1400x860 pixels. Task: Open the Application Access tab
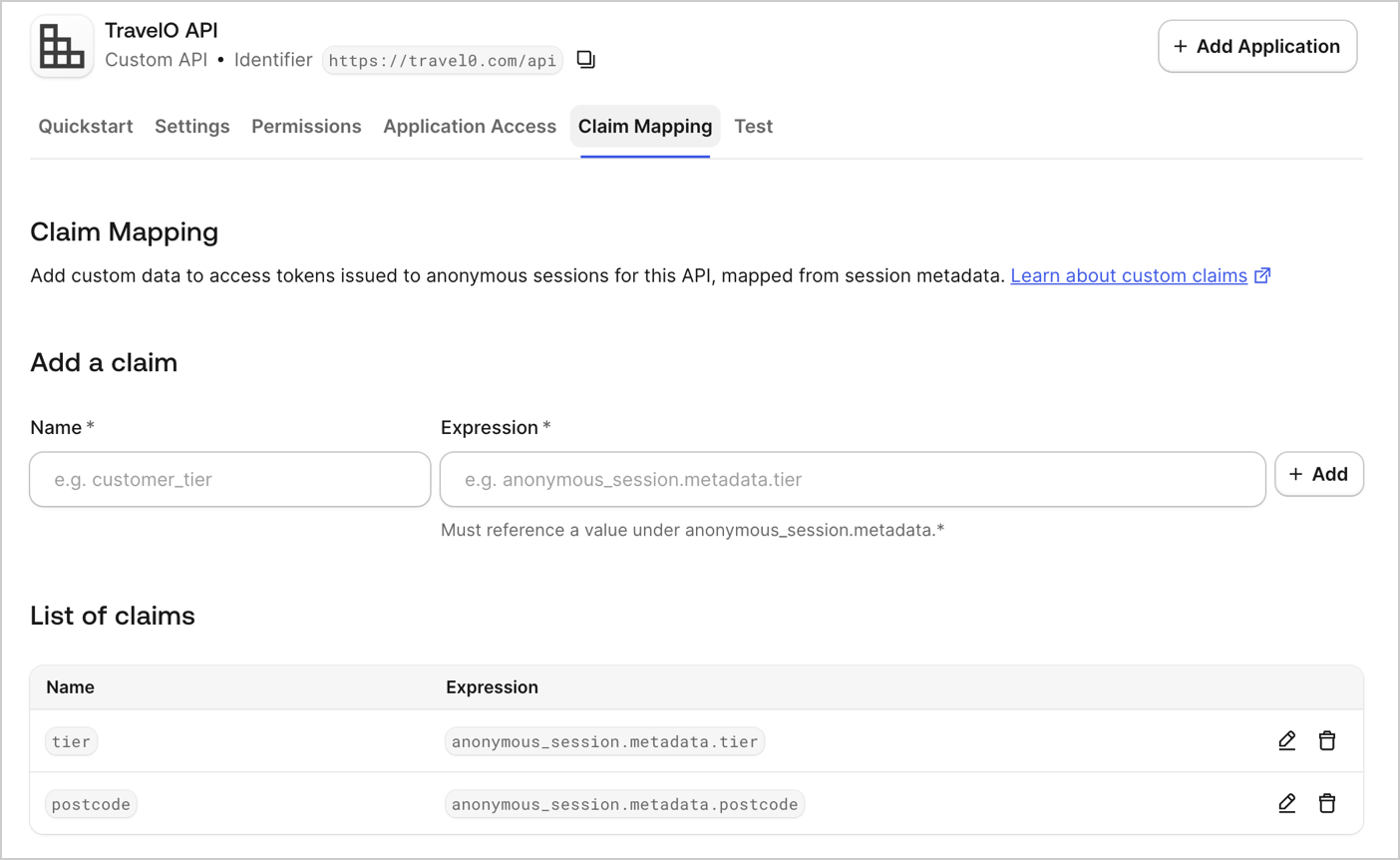[470, 127]
